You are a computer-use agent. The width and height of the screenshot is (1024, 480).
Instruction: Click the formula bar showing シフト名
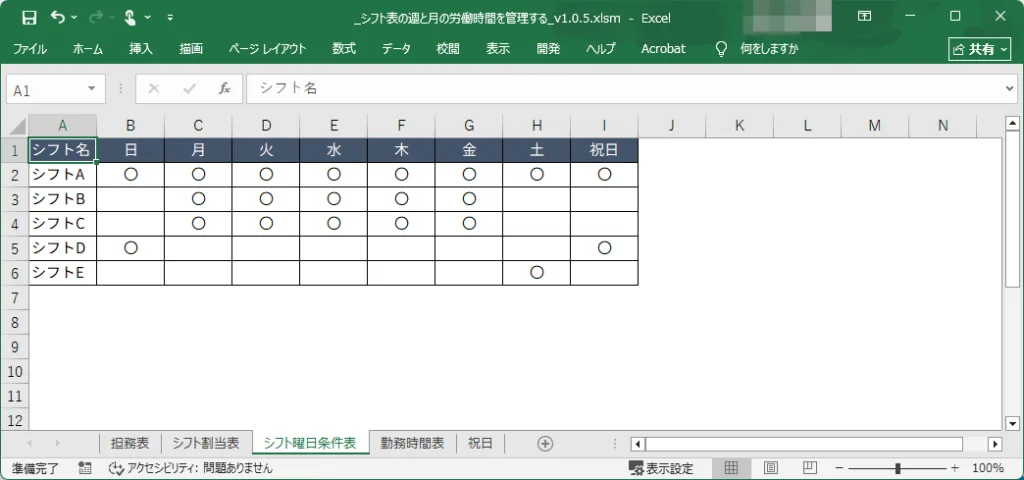(624, 89)
